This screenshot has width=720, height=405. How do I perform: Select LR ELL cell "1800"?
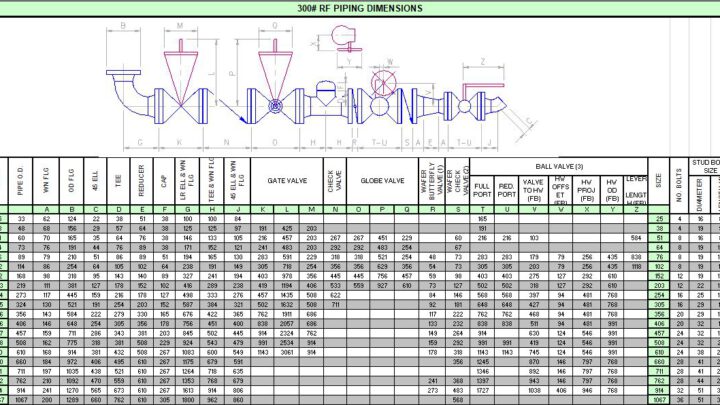coord(187,400)
